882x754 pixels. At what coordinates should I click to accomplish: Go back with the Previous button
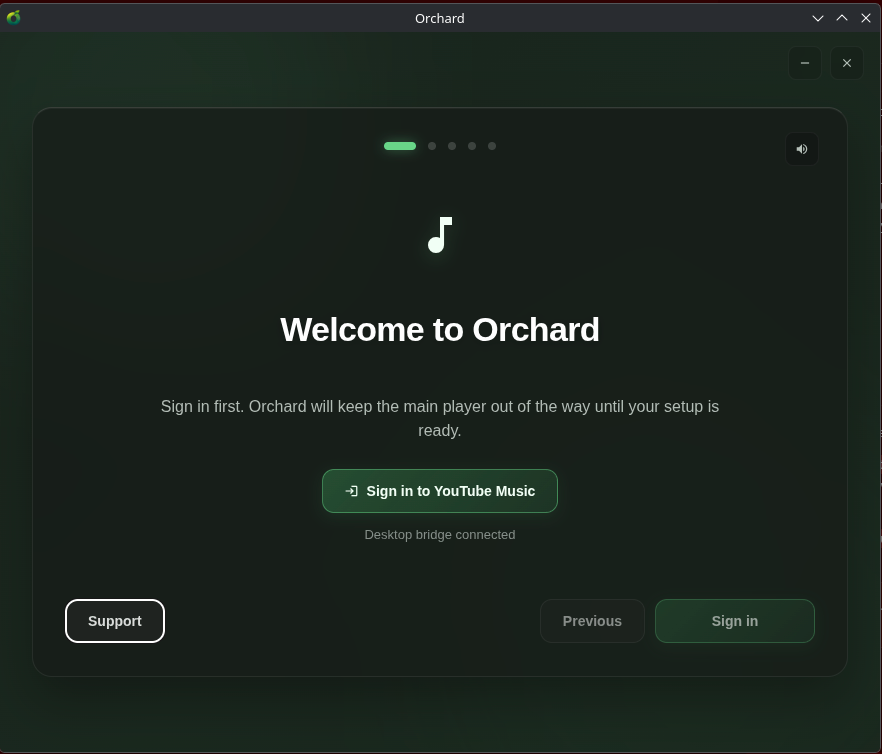click(592, 621)
